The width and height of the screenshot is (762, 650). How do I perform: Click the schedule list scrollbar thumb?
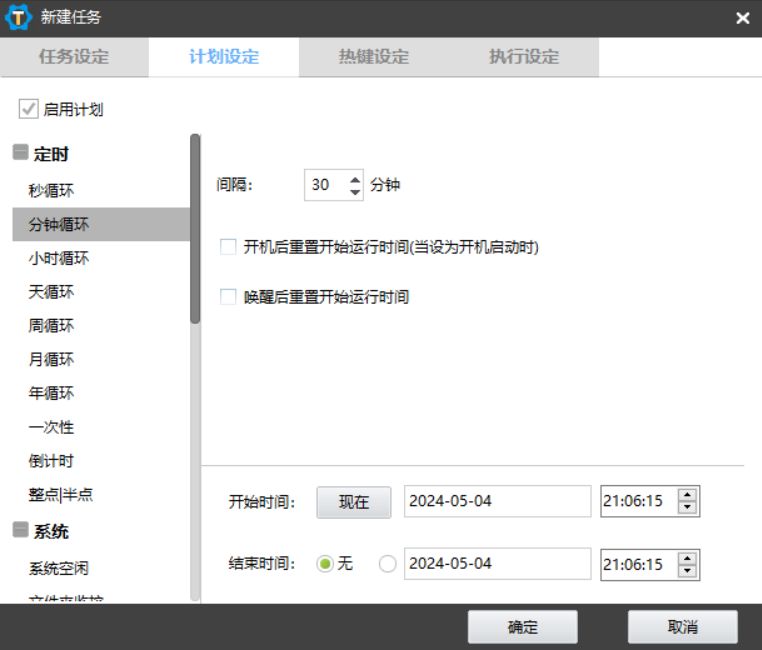pyautogui.click(x=195, y=228)
